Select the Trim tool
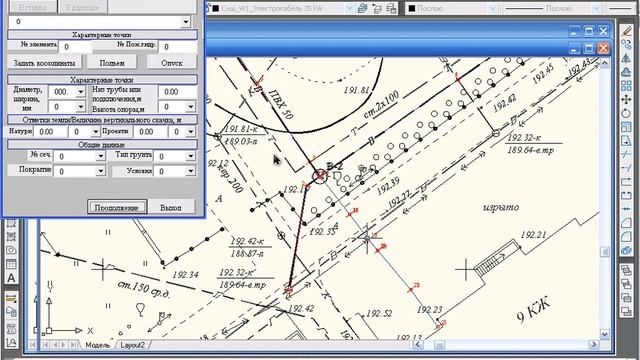The height and width of the screenshot is (360, 640). pyautogui.click(x=626, y=154)
